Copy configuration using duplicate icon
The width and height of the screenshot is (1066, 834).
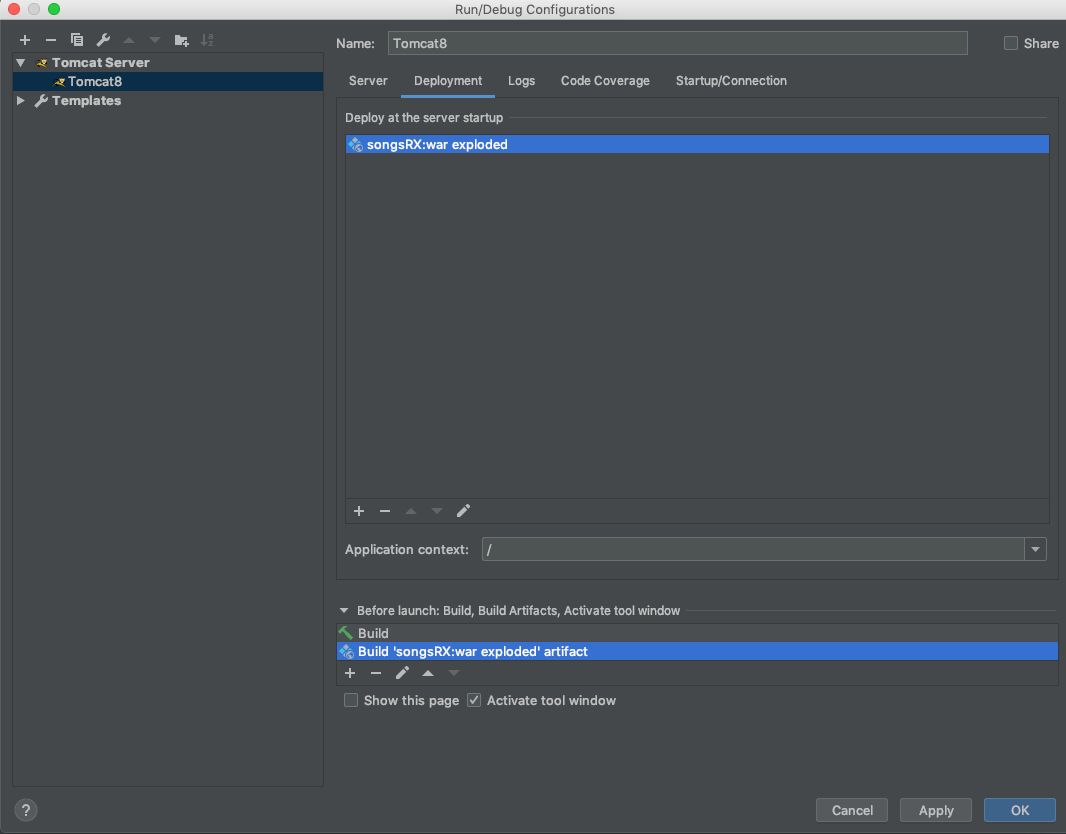[77, 40]
